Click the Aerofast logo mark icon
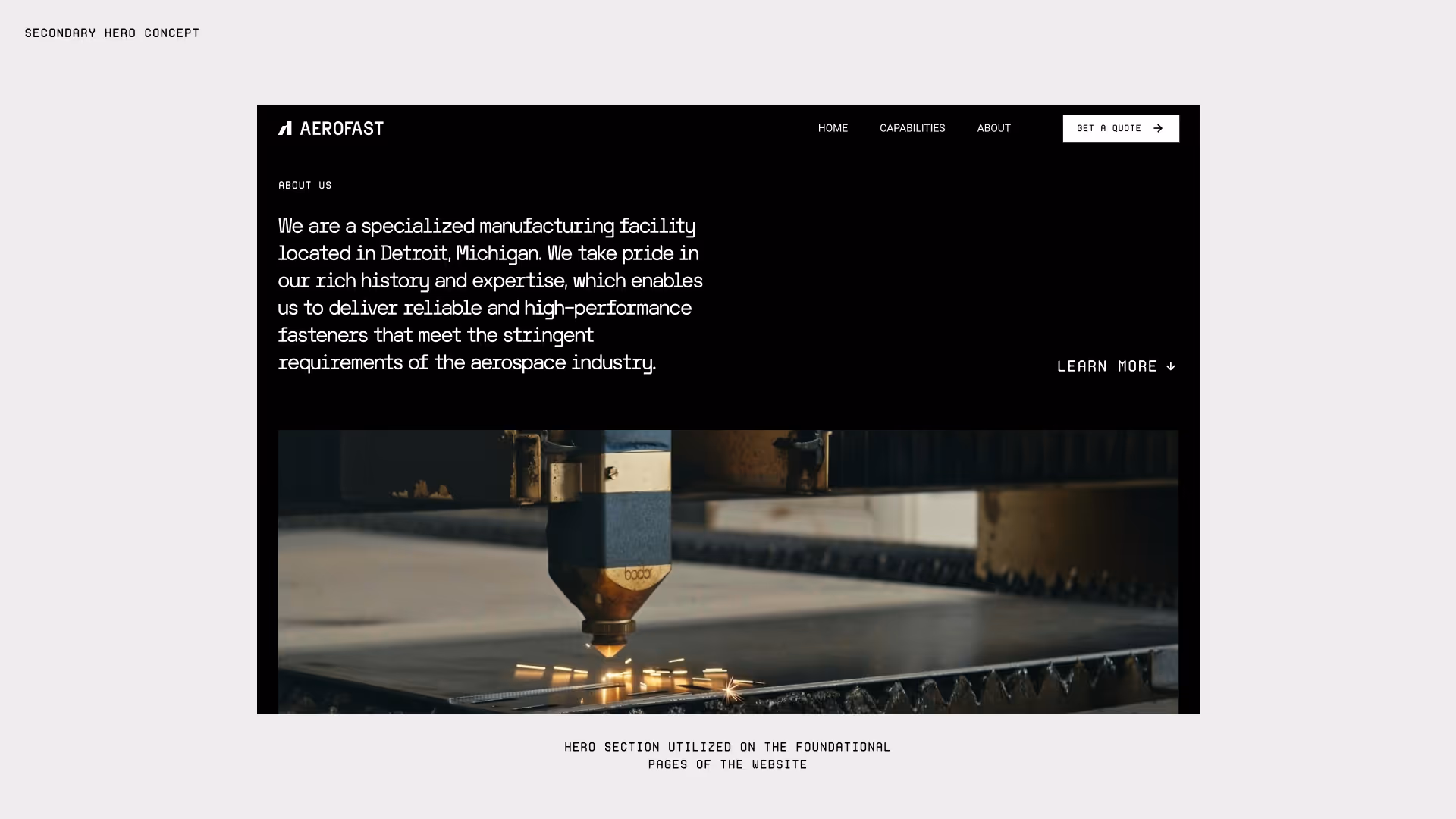Viewport: 1456px width, 819px height. [x=285, y=128]
